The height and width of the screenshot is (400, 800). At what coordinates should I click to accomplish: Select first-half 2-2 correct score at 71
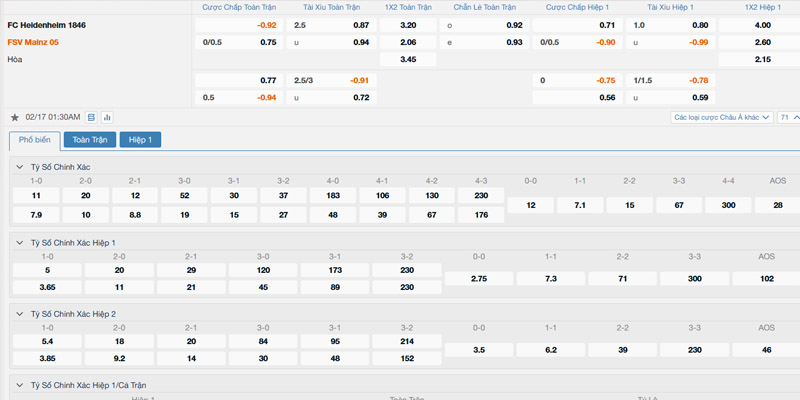click(623, 279)
